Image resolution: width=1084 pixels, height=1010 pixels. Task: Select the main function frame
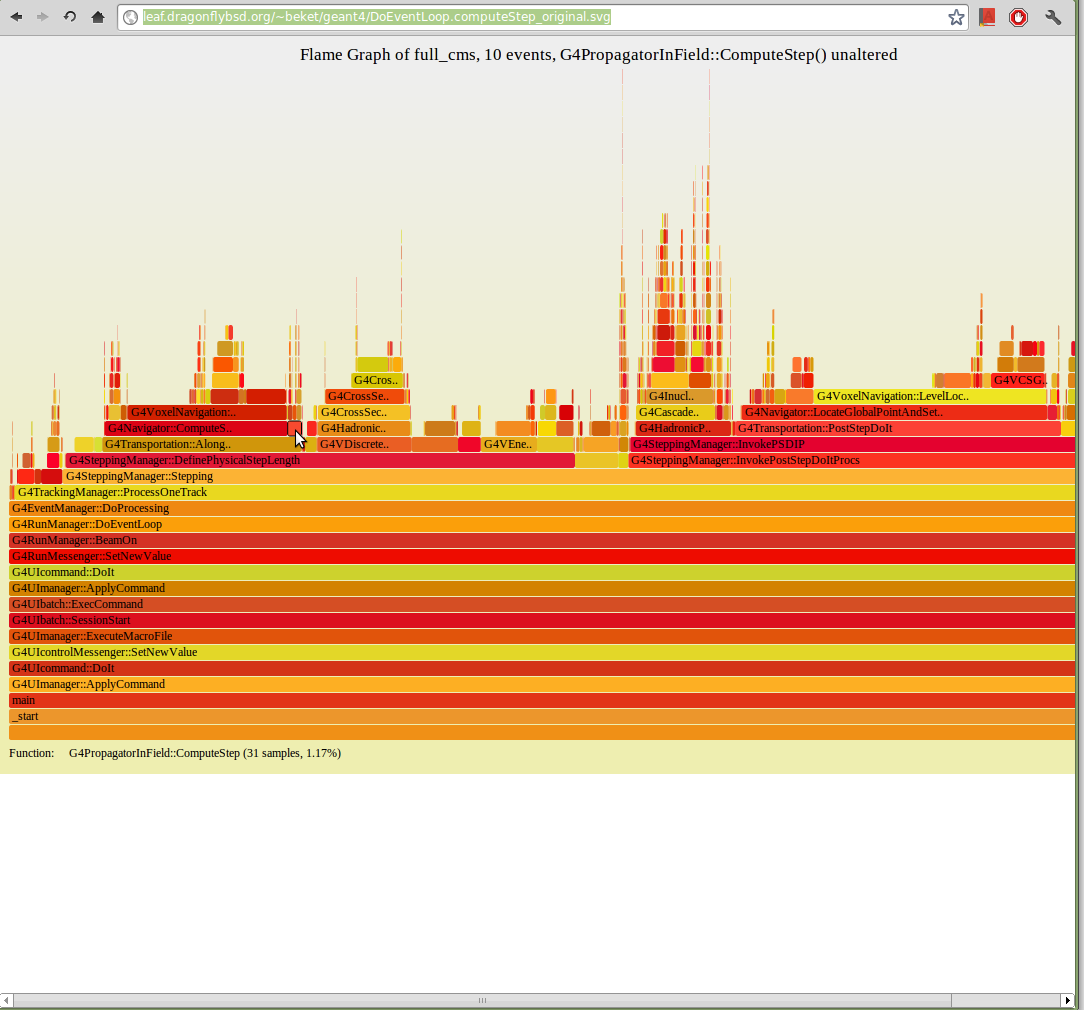coord(542,701)
